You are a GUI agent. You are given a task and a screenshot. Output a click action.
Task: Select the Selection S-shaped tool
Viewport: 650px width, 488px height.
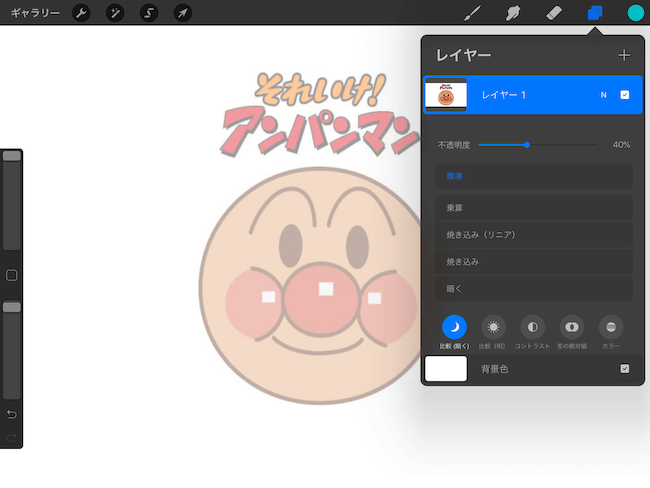tap(149, 13)
